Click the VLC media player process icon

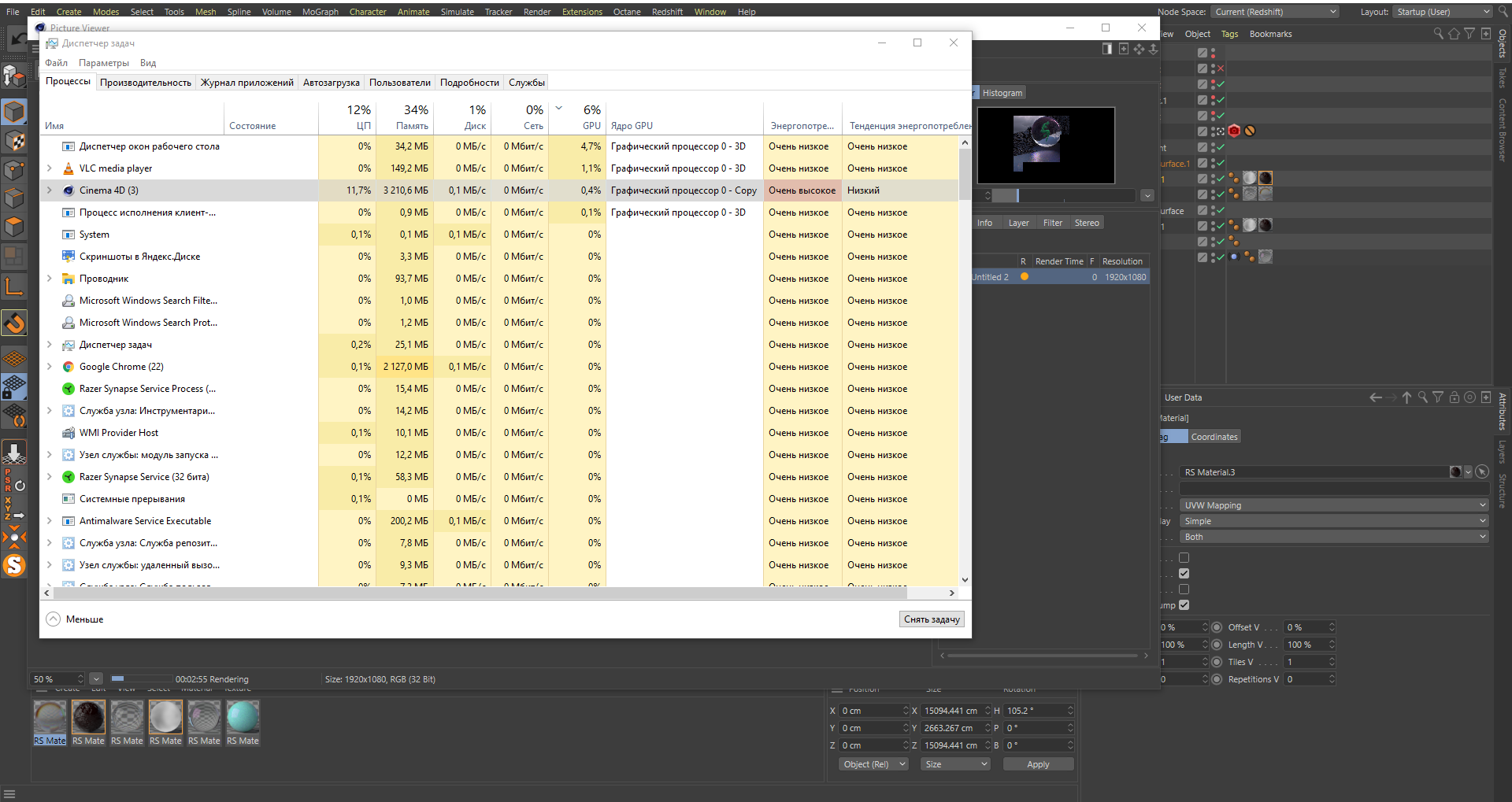tap(69, 168)
